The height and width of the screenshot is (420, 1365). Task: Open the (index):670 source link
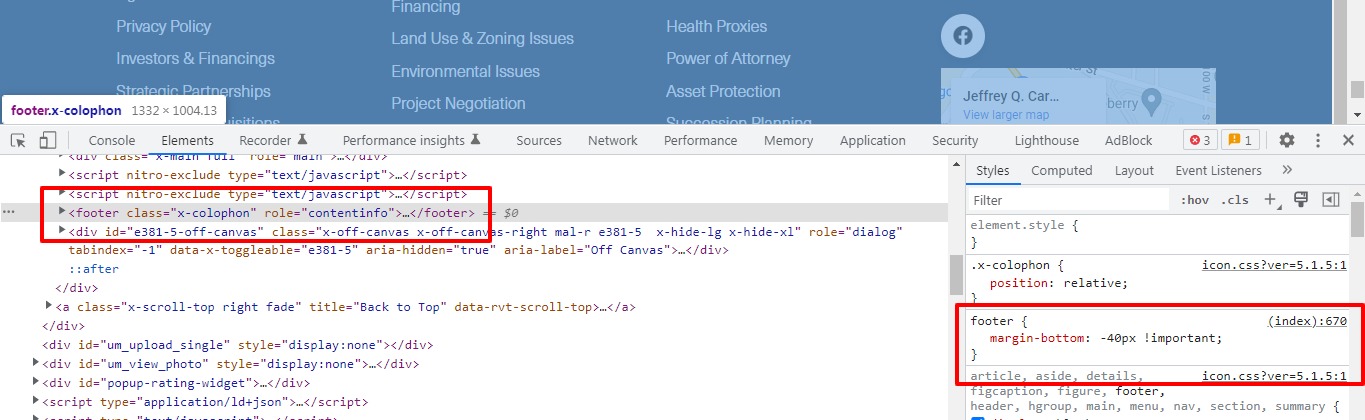point(1307,321)
